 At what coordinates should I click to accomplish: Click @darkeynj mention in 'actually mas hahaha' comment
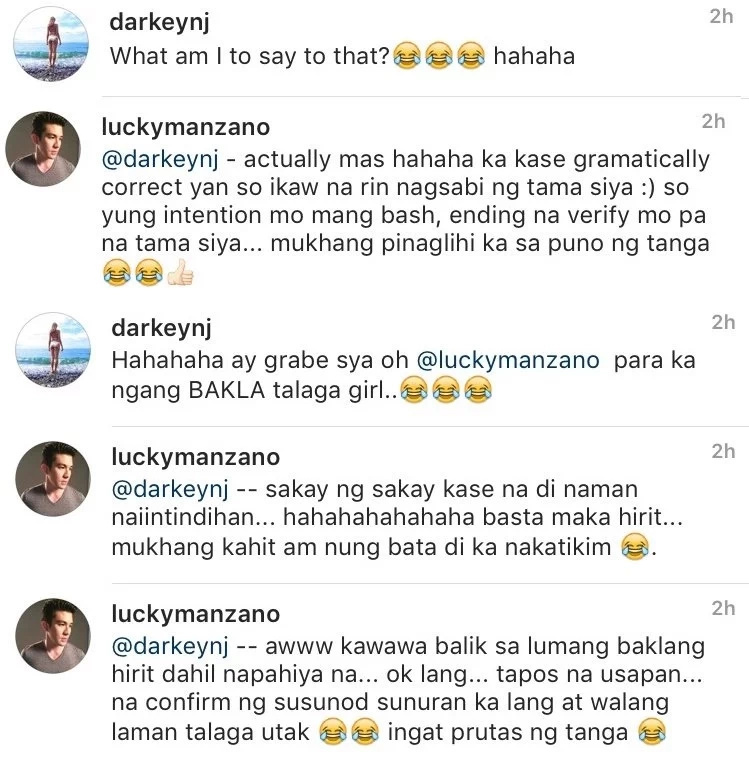160,160
